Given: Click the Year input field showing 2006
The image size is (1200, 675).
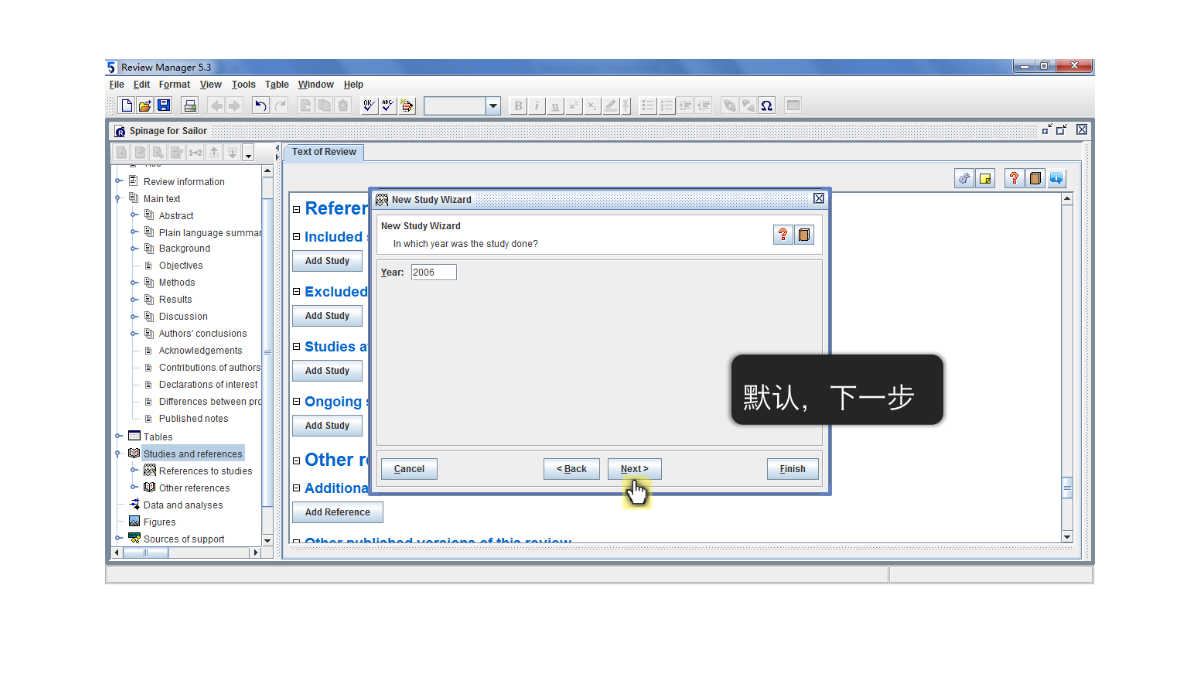Looking at the screenshot, I should [x=433, y=272].
